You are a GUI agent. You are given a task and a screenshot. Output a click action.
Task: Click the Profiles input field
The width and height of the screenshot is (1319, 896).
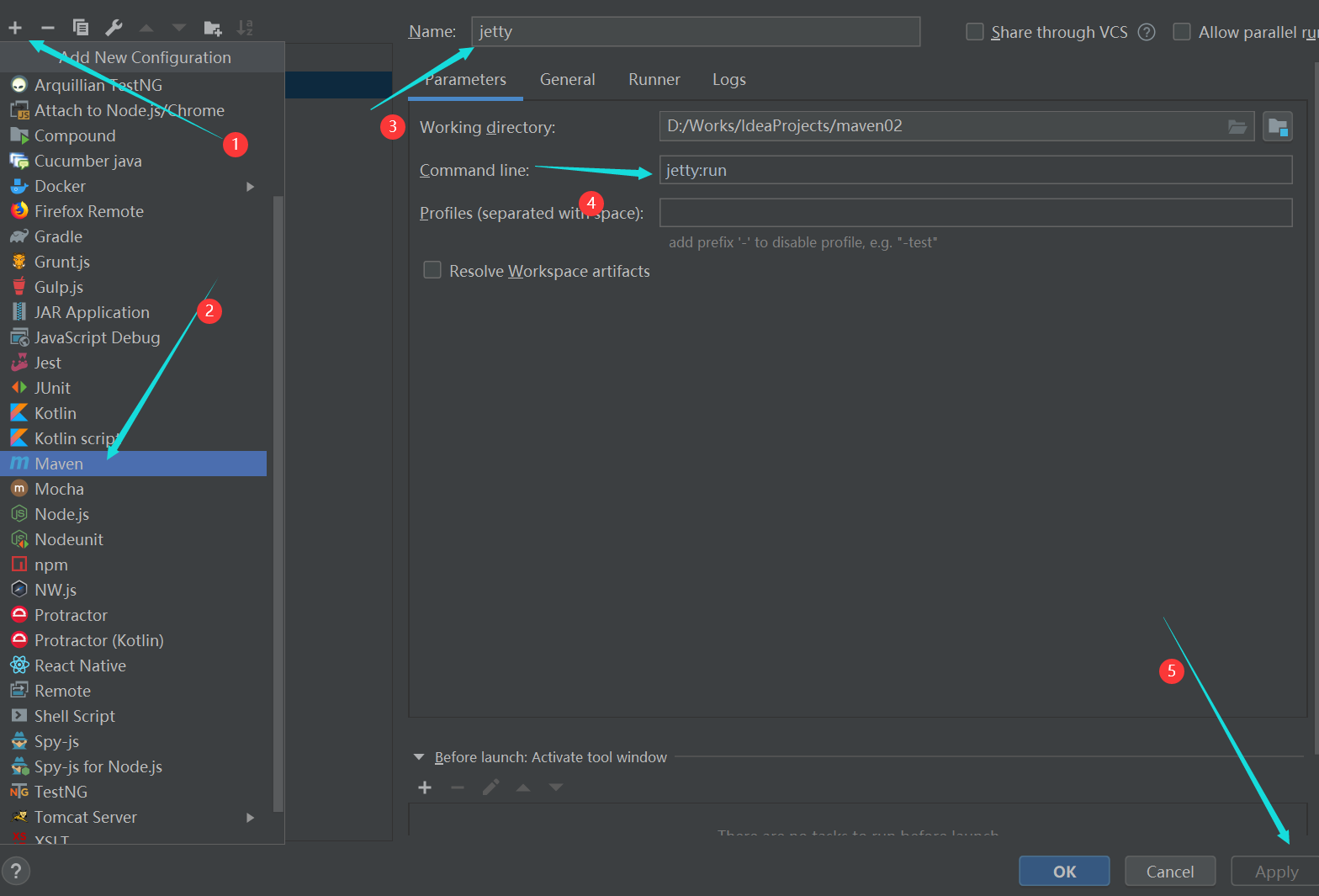(976, 213)
